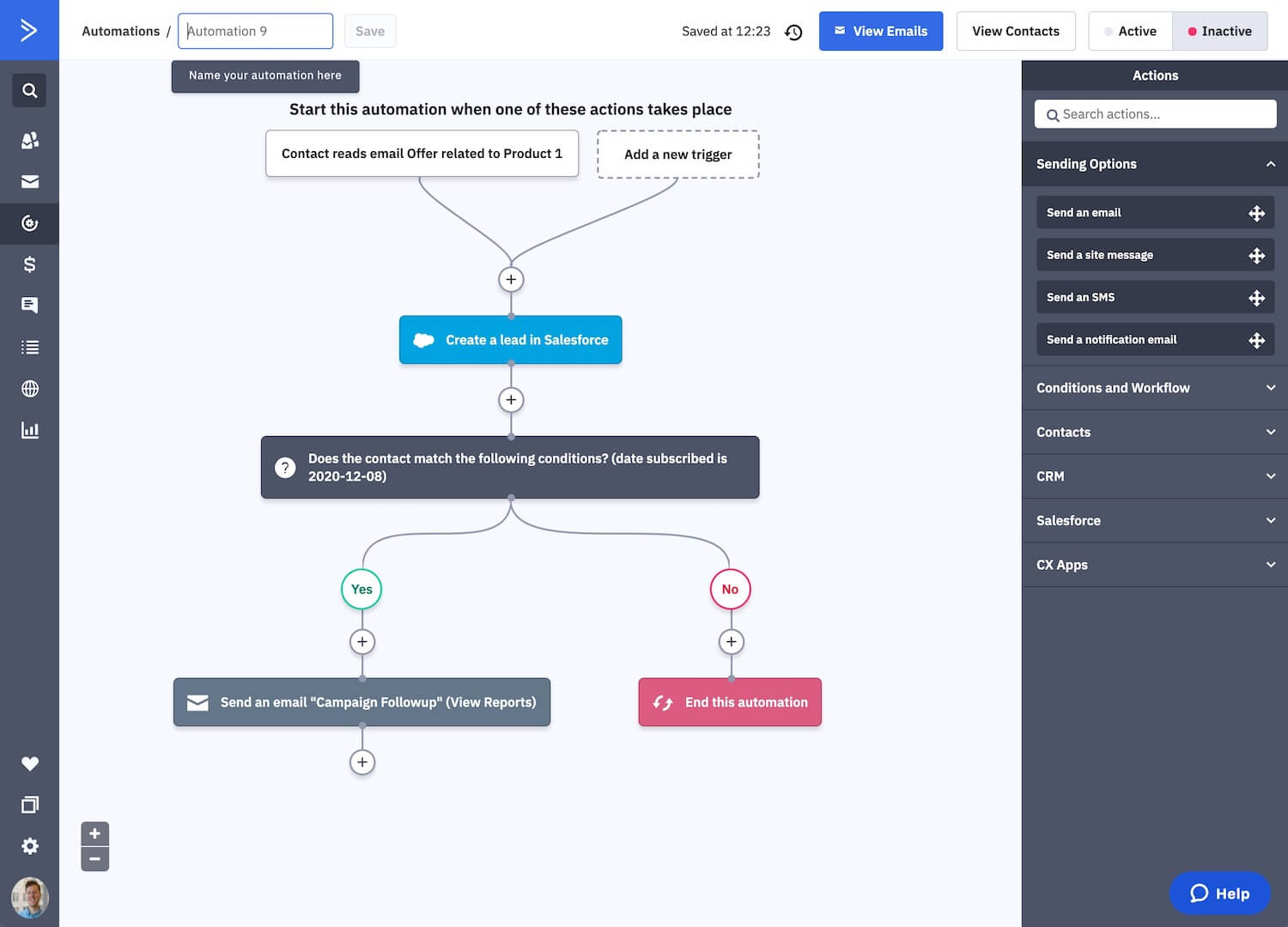Image resolution: width=1288 pixels, height=927 pixels.
Task: Open the Automations icon in sidebar
Action: (x=29, y=223)
